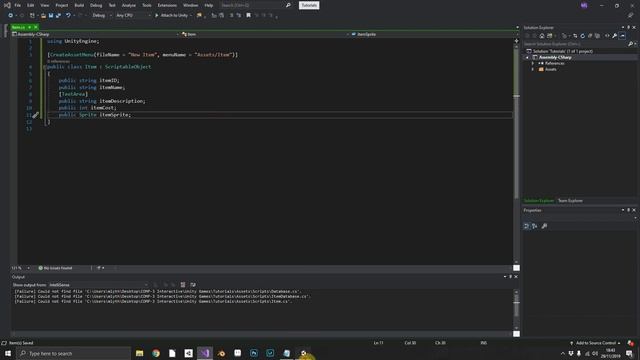The width and height of the screenshot is (640, 360).
Task: Open the Build menu
Action: (79, 5)
